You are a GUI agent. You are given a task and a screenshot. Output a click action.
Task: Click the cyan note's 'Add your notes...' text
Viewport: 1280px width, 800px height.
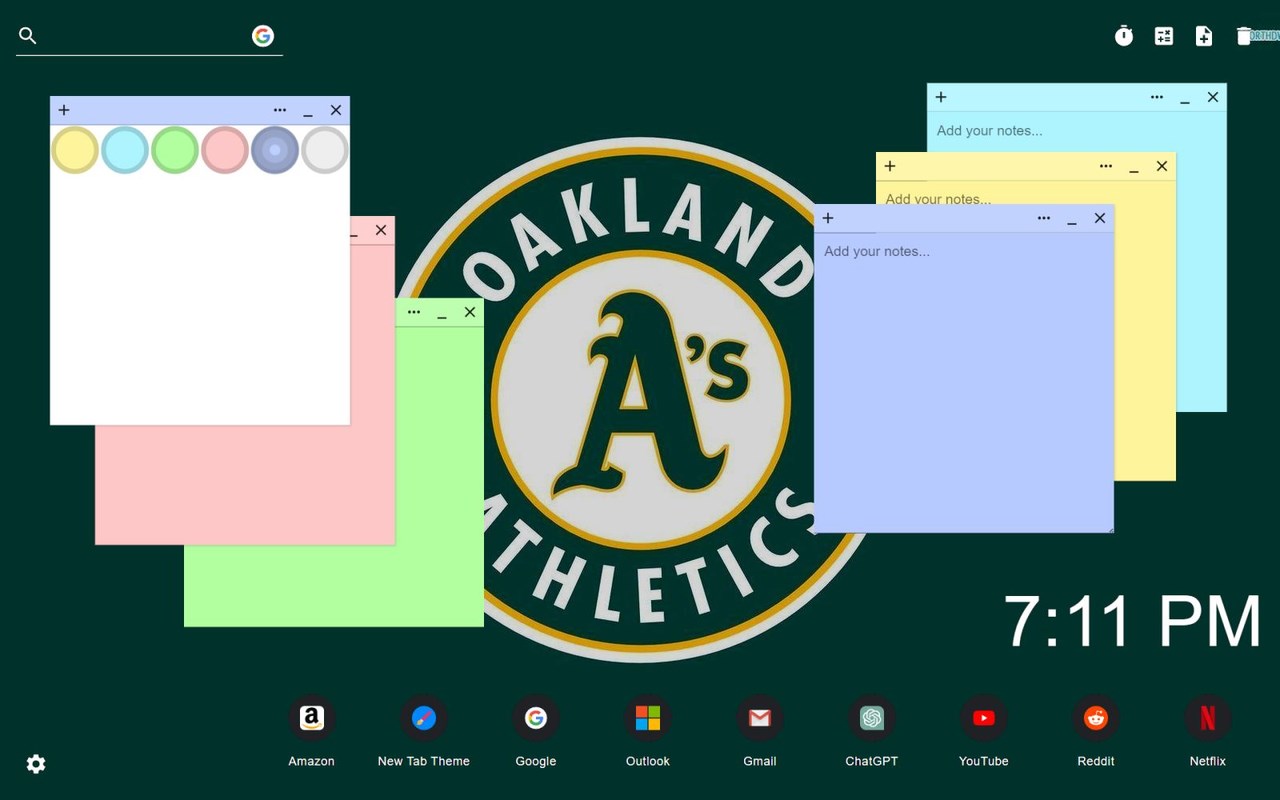coord(989,131)
